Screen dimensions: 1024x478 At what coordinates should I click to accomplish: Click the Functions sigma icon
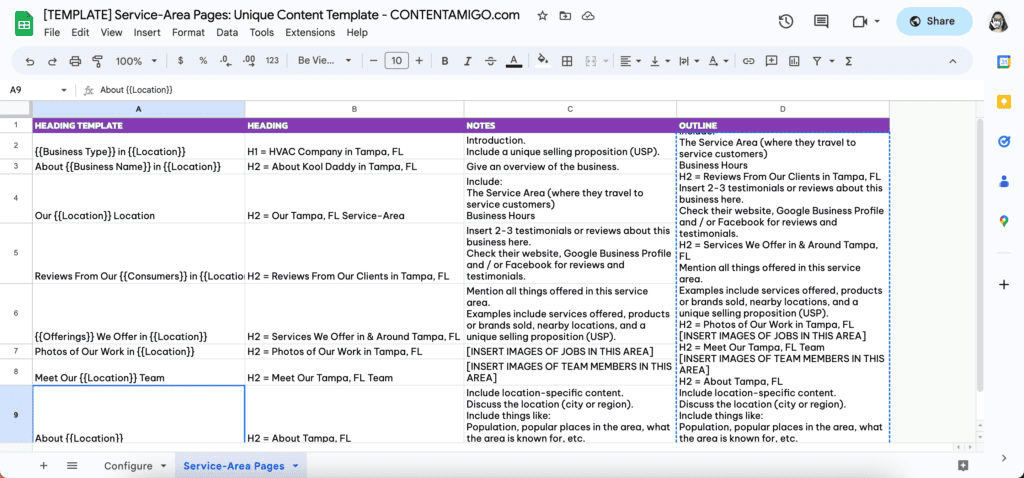coord(848,61)
